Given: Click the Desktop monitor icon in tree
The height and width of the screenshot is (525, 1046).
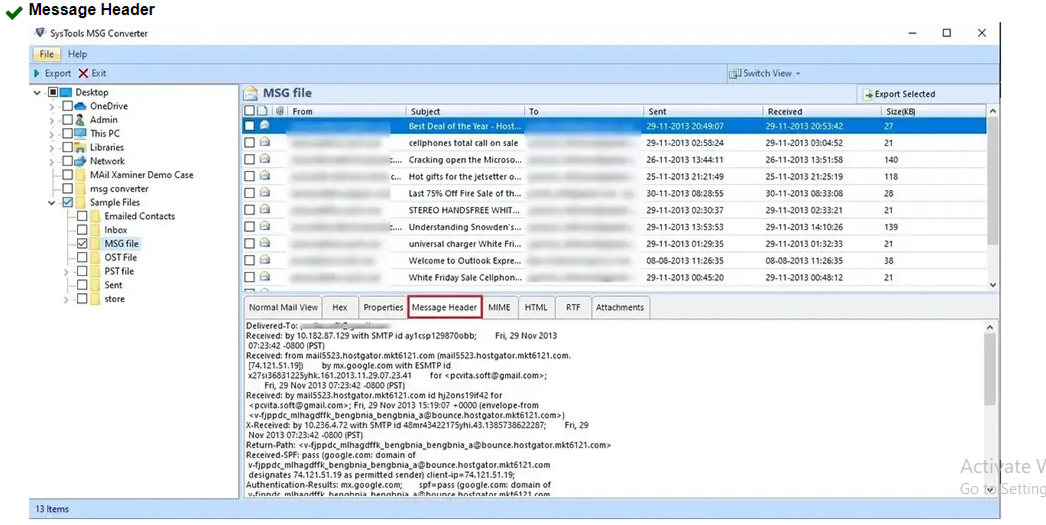Looking at the screenshot, I should click(65, 93).
